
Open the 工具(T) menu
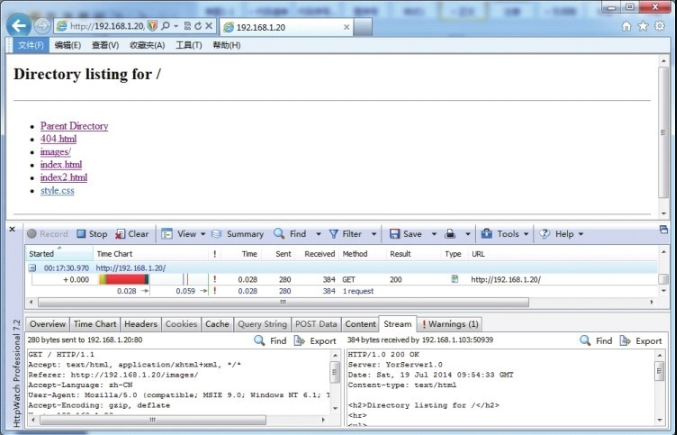(189, 45)
